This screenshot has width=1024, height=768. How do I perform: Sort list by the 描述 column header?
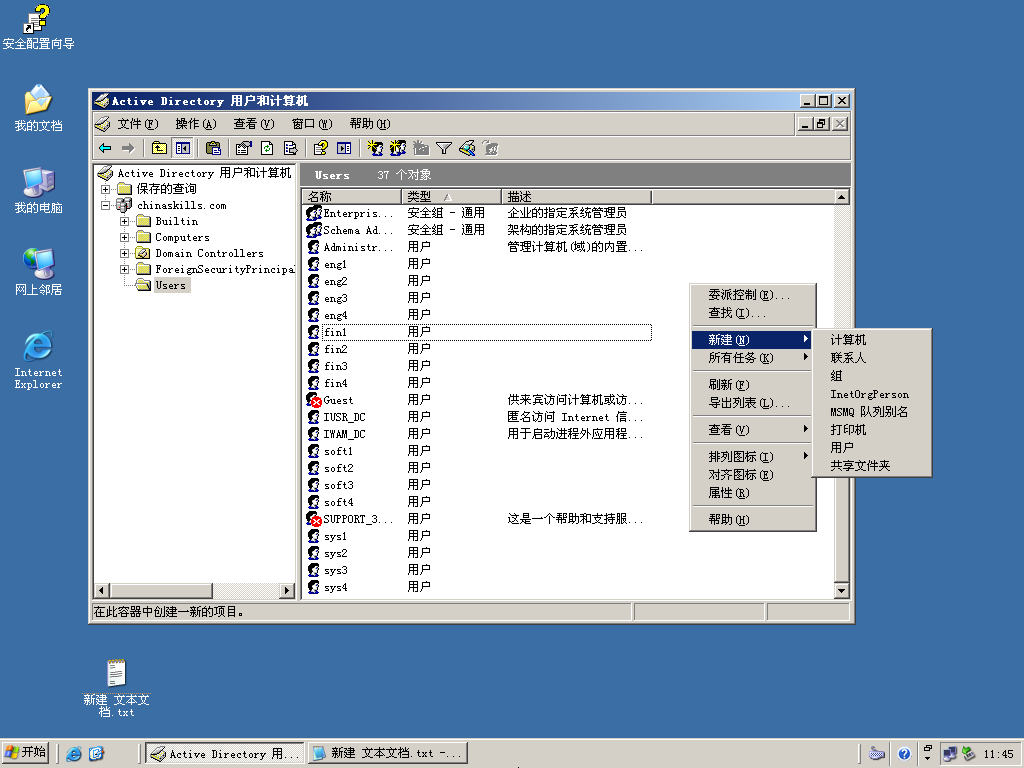pyautogui.click(x=577, y=197)
